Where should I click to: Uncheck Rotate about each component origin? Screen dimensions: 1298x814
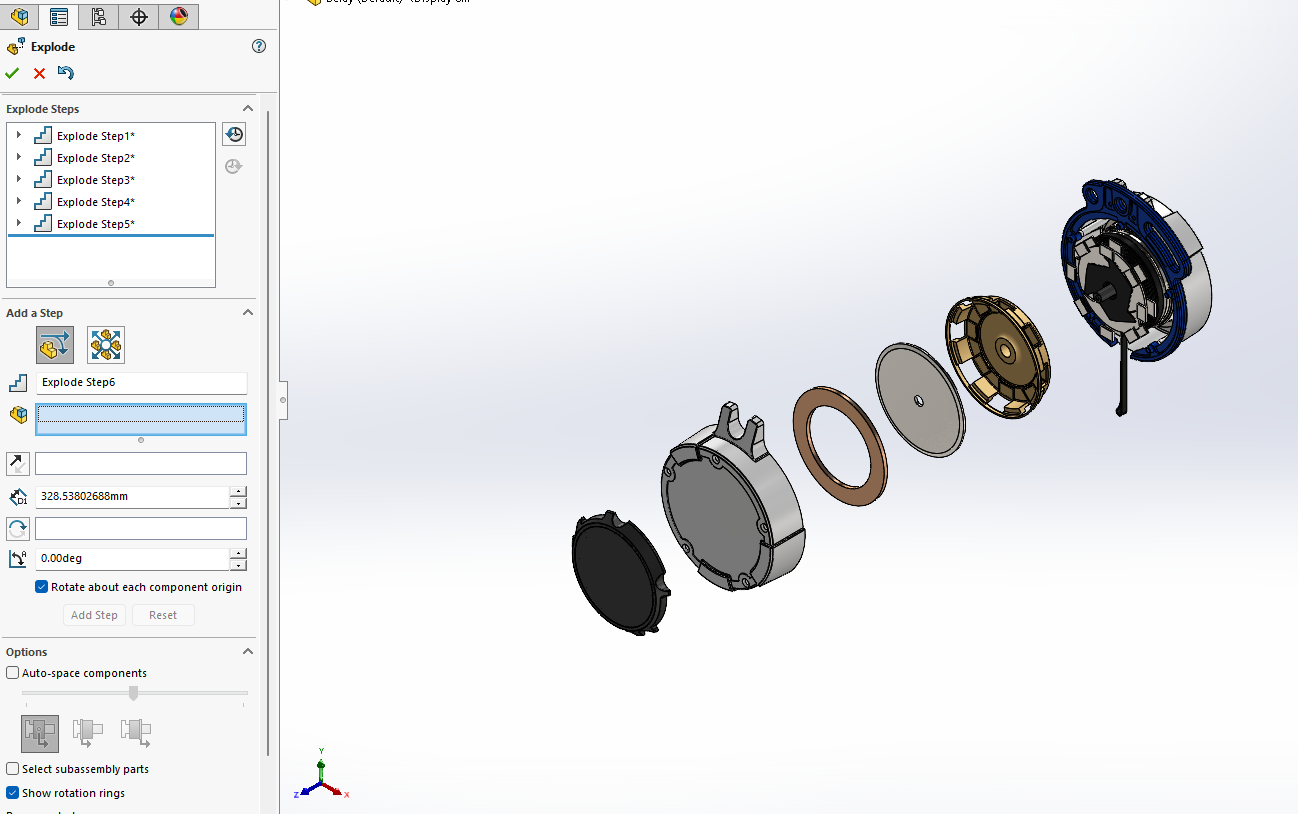point(41,586)
